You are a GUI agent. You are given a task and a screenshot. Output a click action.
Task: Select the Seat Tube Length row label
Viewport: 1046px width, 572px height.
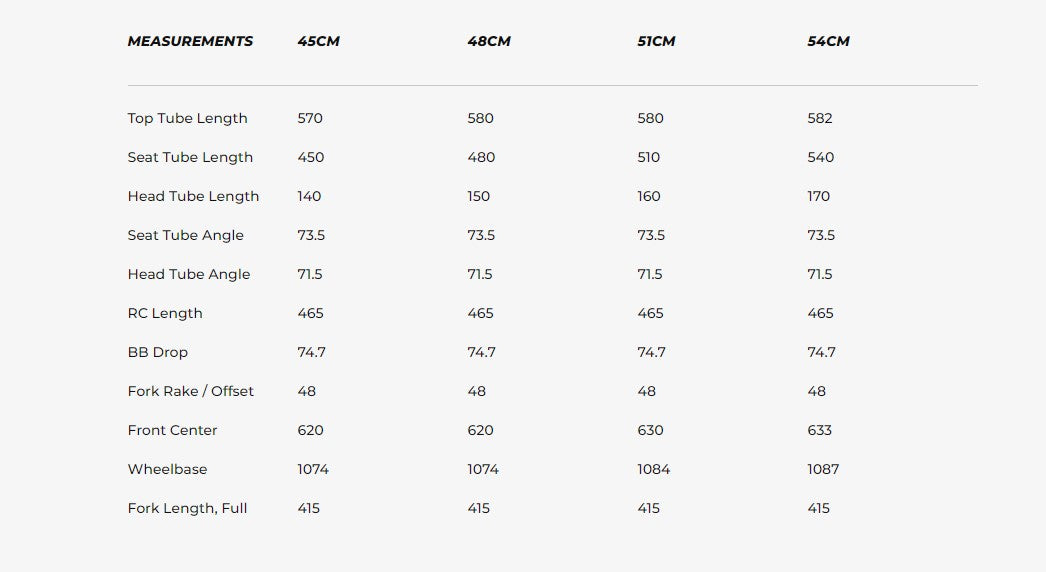tap(190, 157)
